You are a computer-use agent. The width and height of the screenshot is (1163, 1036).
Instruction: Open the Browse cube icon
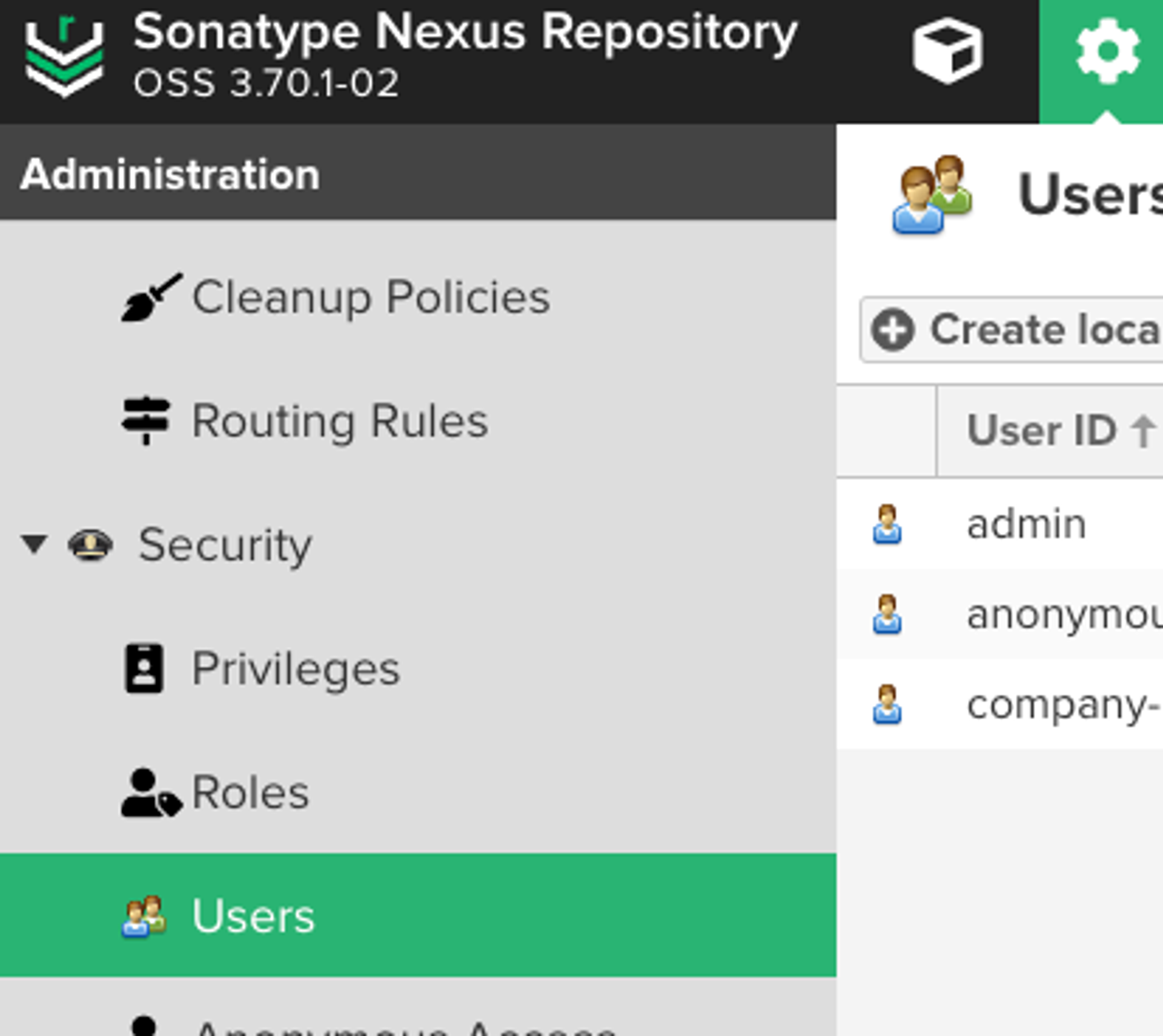948,51
